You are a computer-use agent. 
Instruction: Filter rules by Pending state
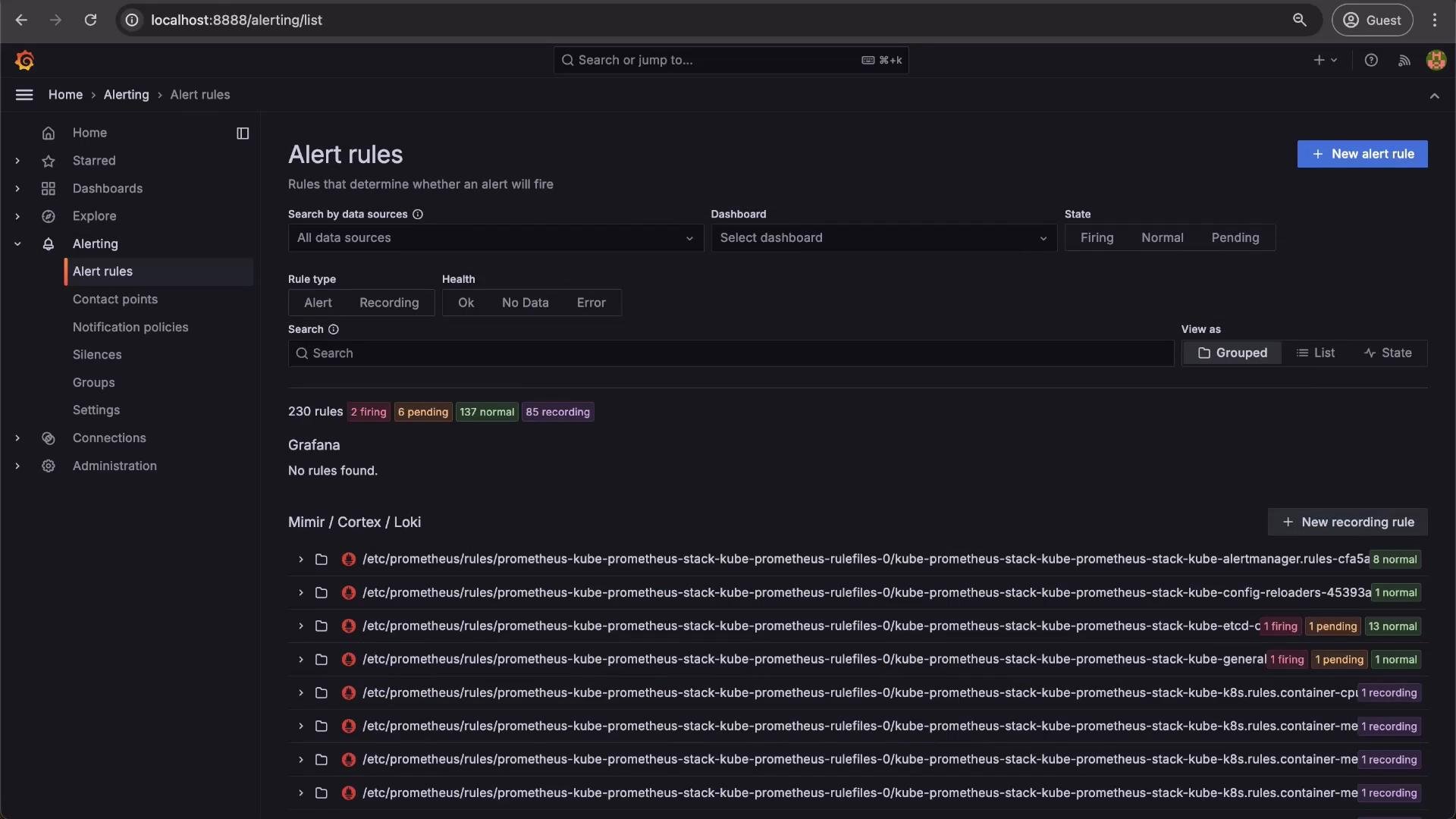(x=1235, y=237)
